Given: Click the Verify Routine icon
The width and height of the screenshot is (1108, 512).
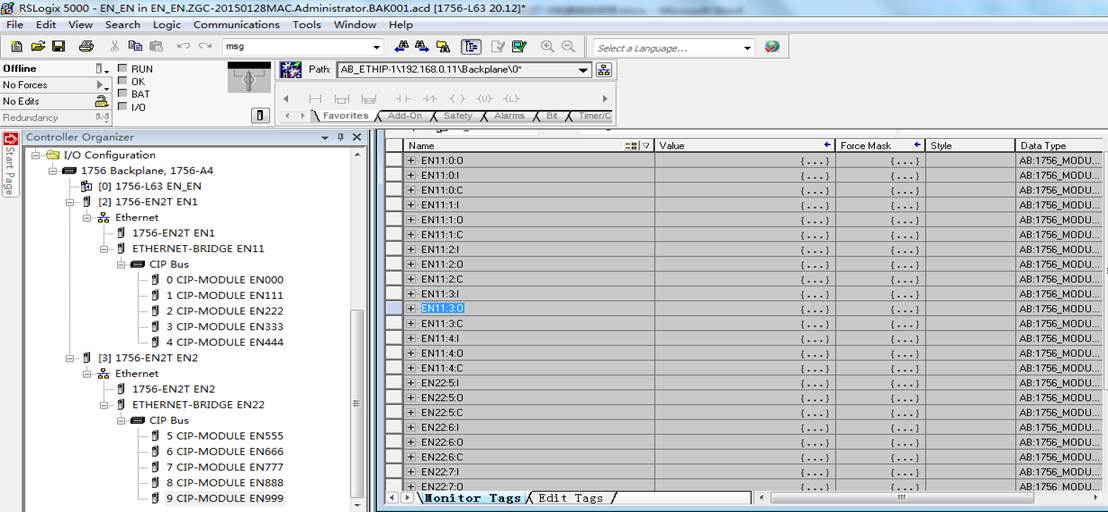Looking at the screenshot, I should pos(498,47).
